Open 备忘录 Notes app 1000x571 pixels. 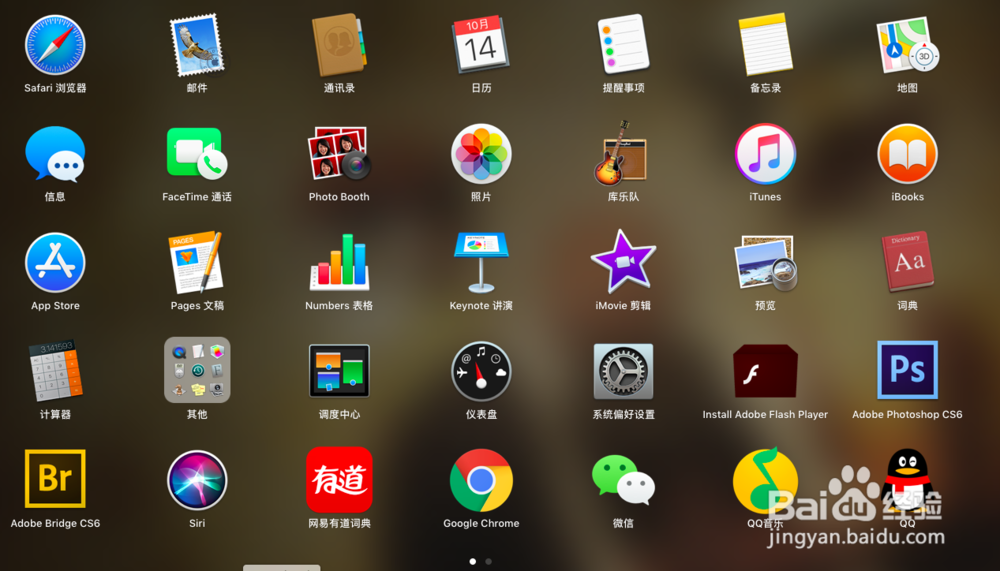(x=765, y=45)
